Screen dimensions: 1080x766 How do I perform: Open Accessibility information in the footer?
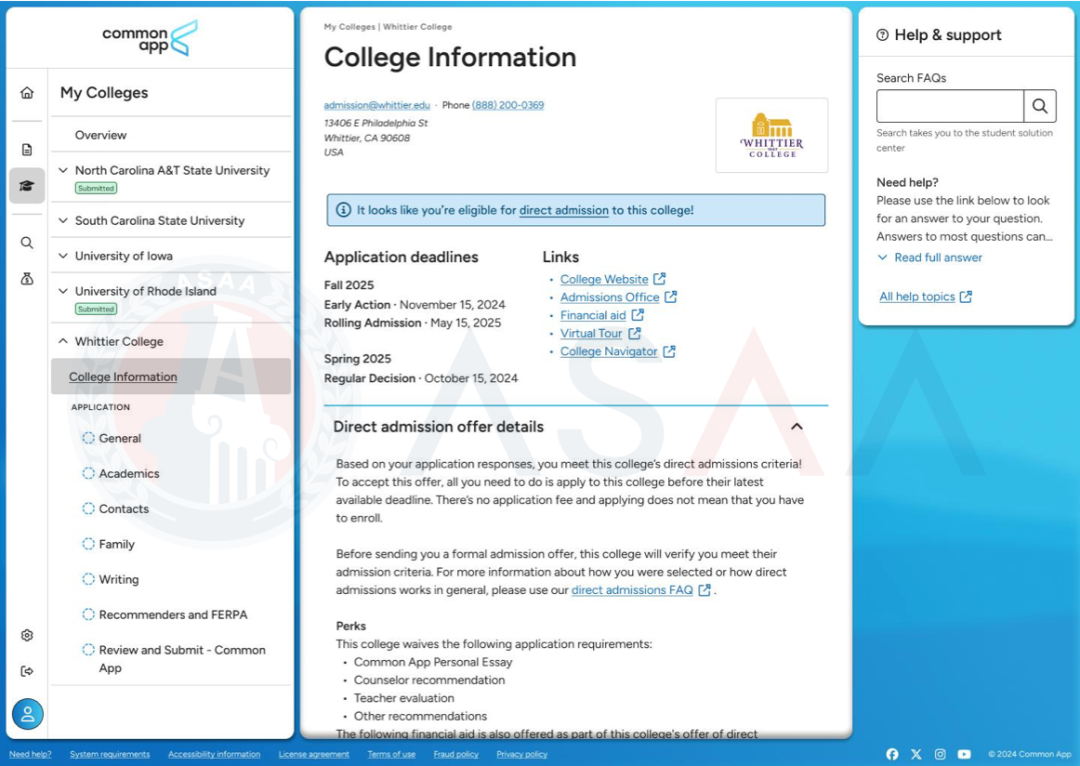tap(214, 754)
